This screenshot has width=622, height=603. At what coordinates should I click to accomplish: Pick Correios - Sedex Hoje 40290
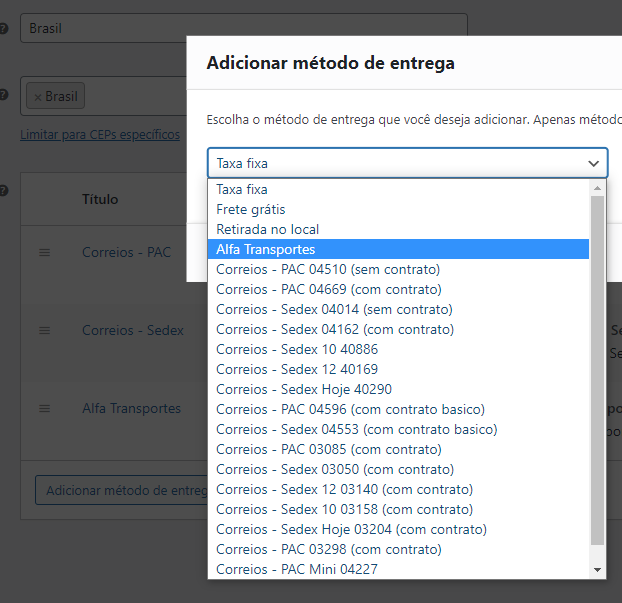coord(398,389)
